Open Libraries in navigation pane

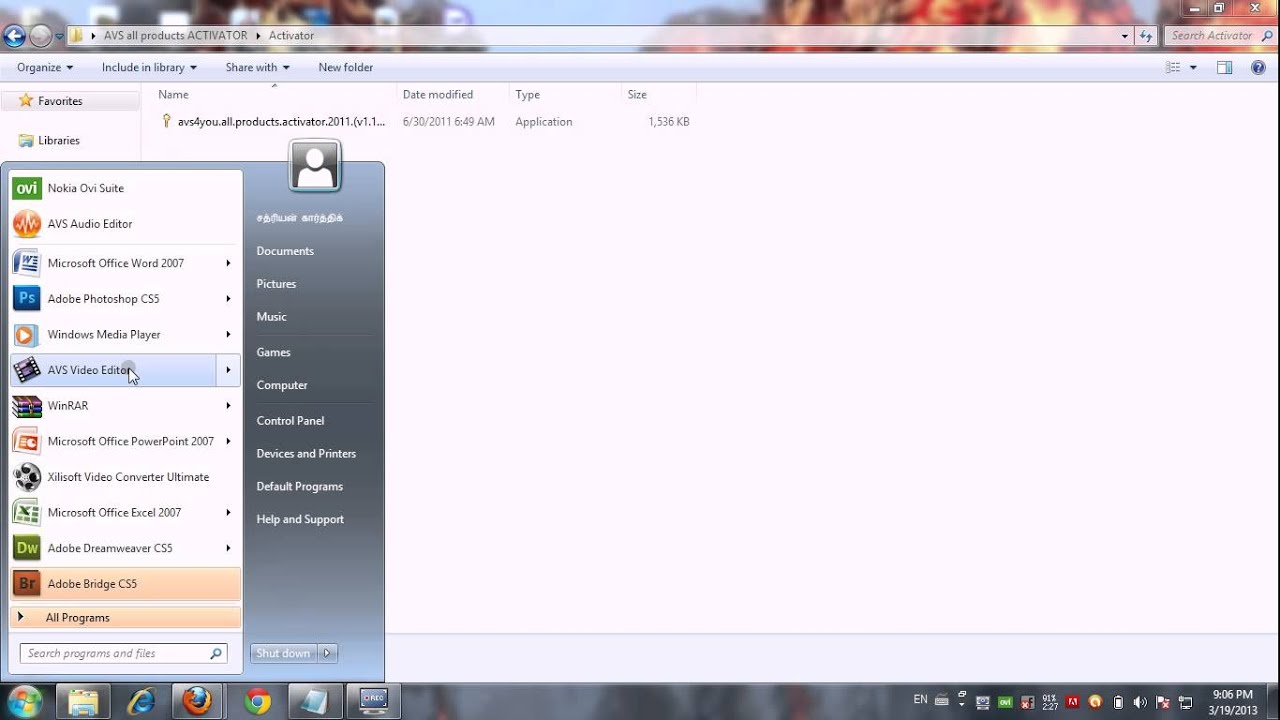coord(58,141)
